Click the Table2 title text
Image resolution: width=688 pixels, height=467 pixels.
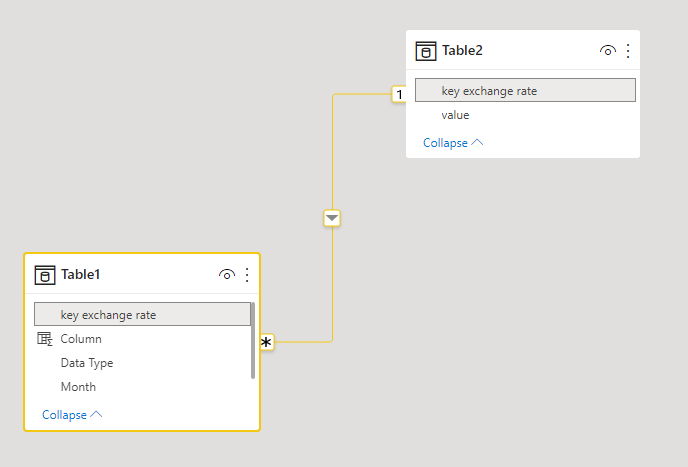click(462, 50)
